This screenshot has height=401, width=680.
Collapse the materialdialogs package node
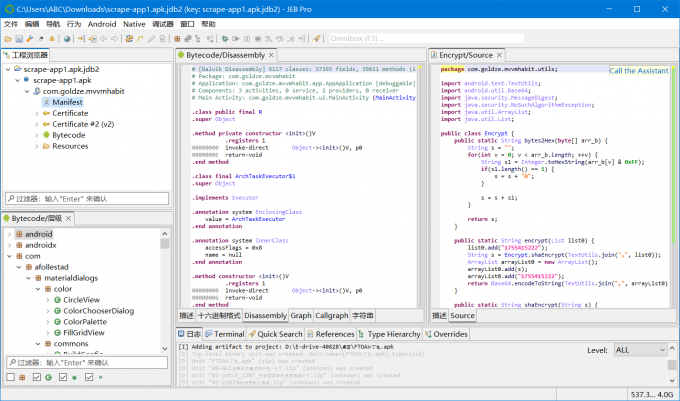(29, 277)
